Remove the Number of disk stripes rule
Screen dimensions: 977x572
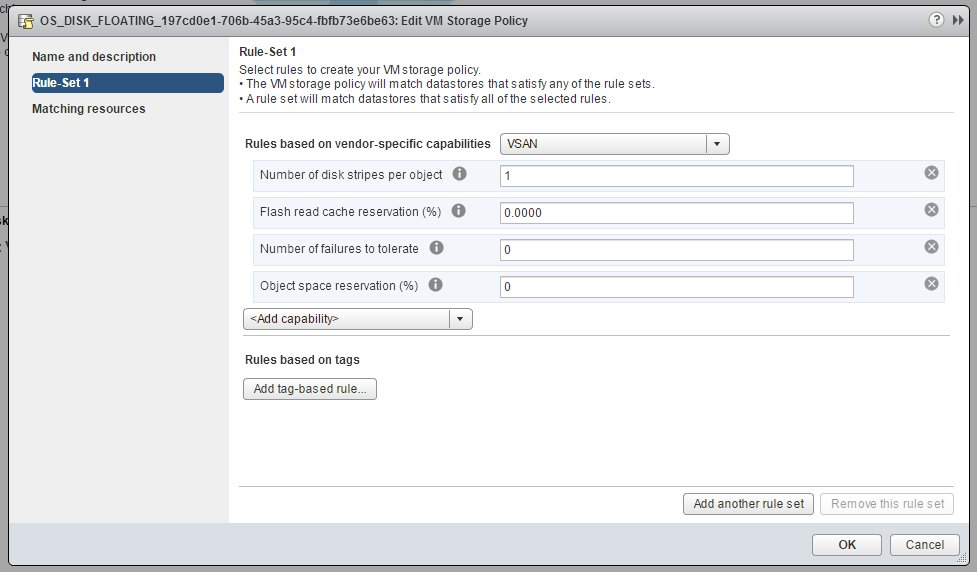(931, 173)
